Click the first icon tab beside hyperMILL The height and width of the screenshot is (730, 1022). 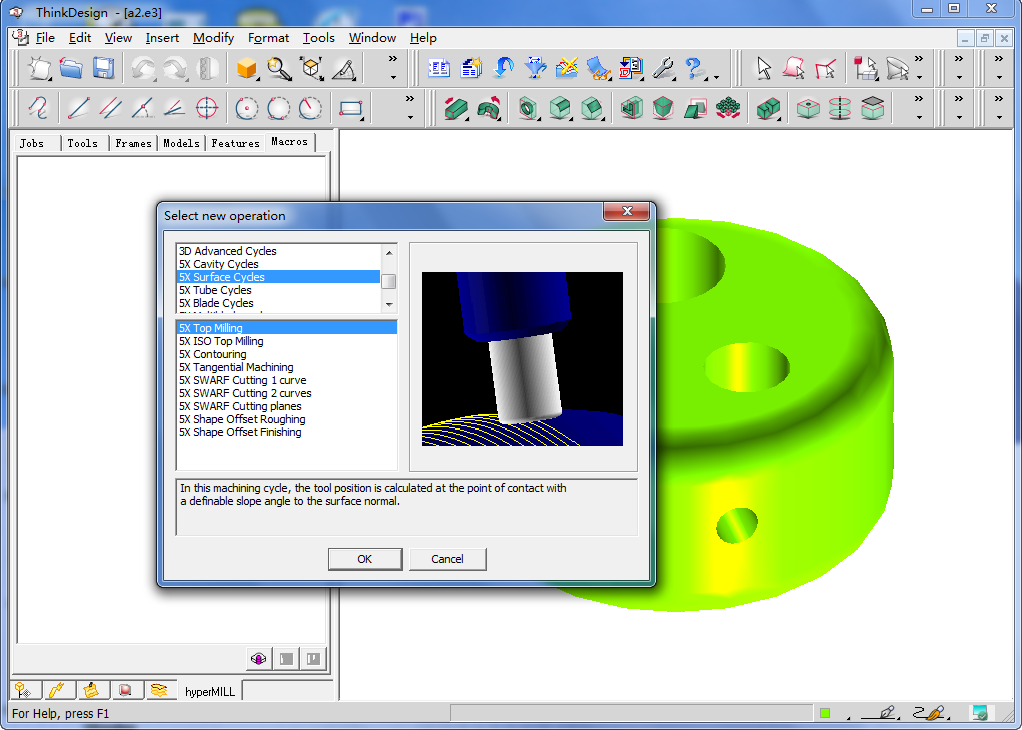tap(24, 690)
